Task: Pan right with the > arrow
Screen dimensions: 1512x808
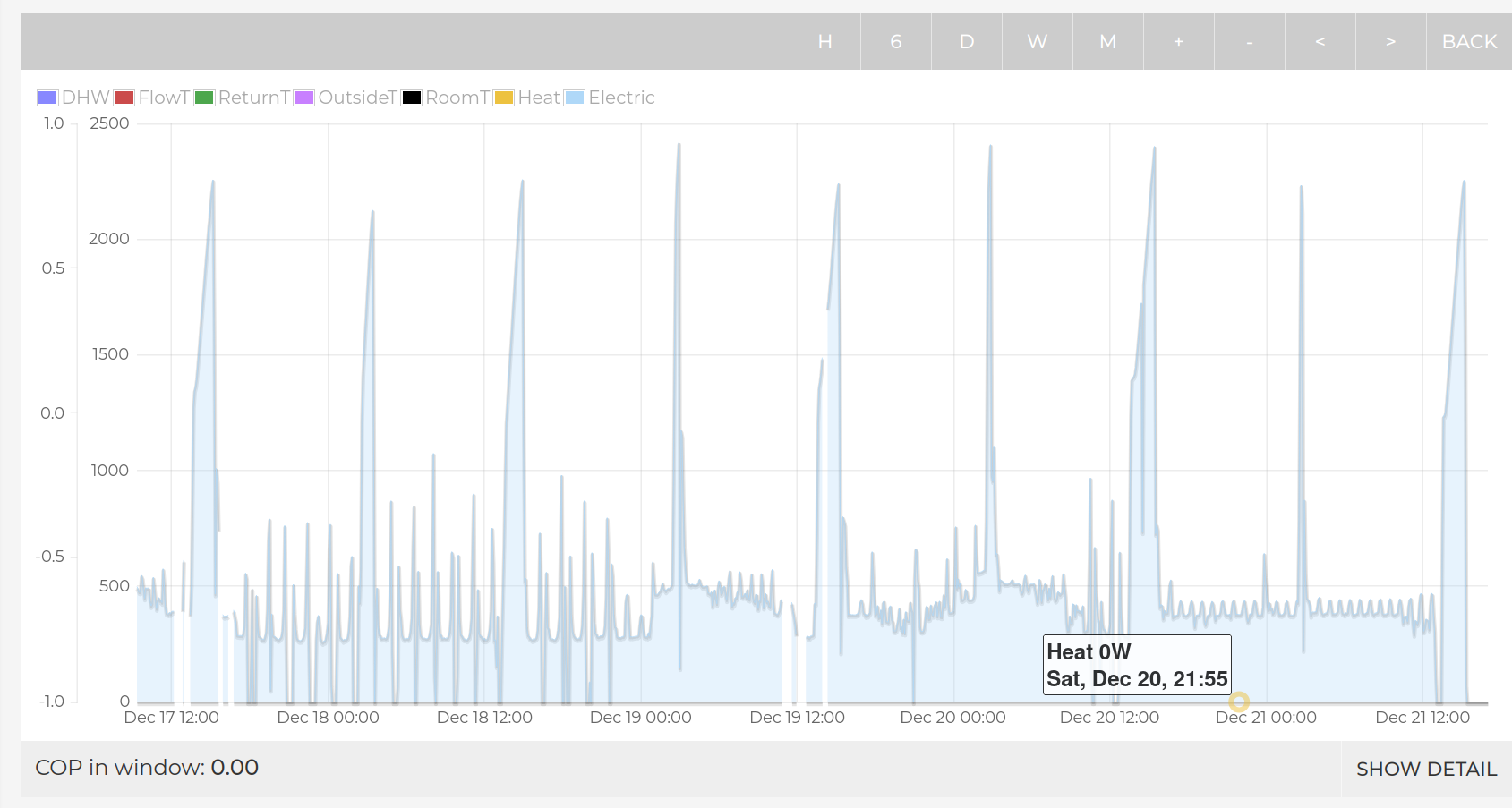Action: click(1390, 42)
